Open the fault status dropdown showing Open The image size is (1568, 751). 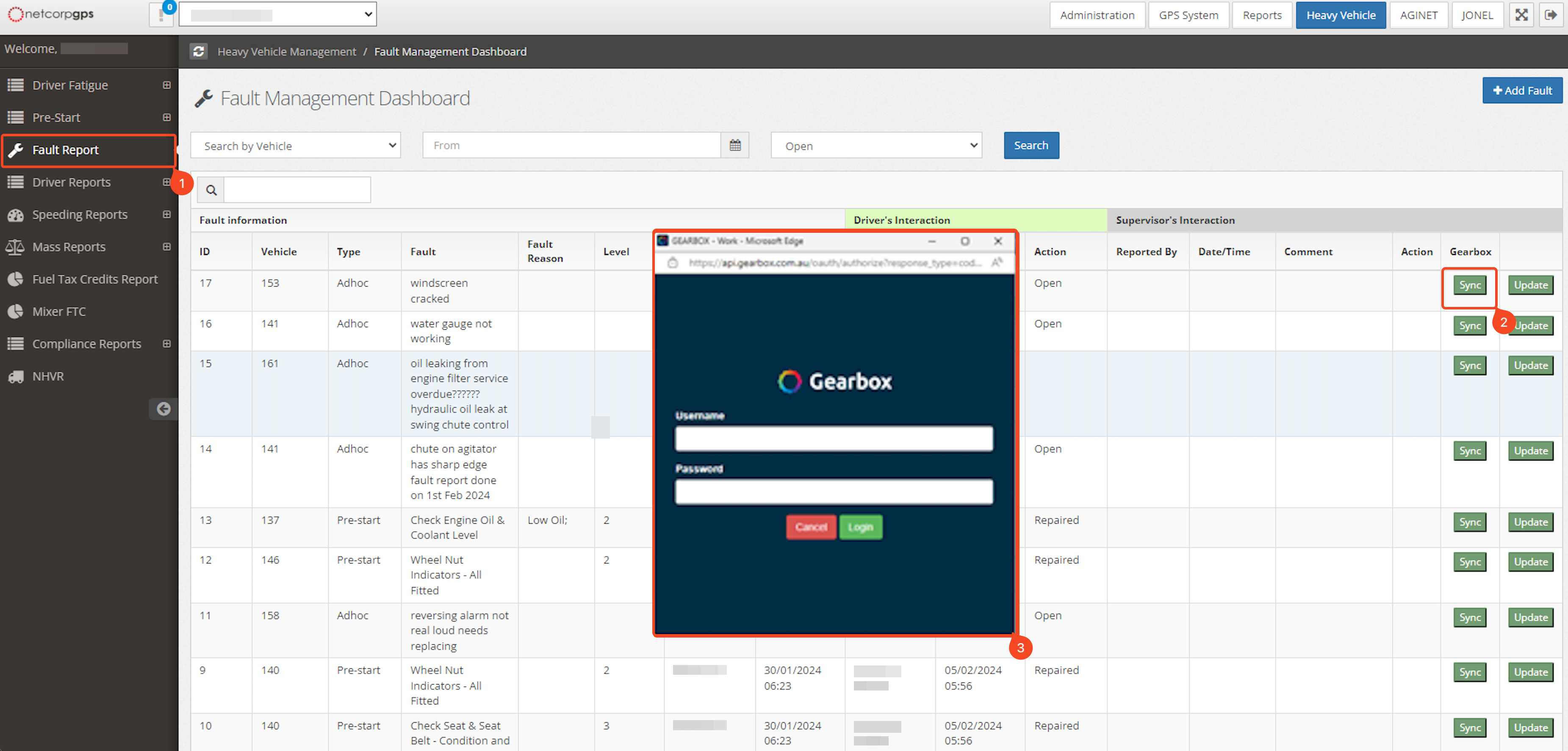tap(875, 145)
